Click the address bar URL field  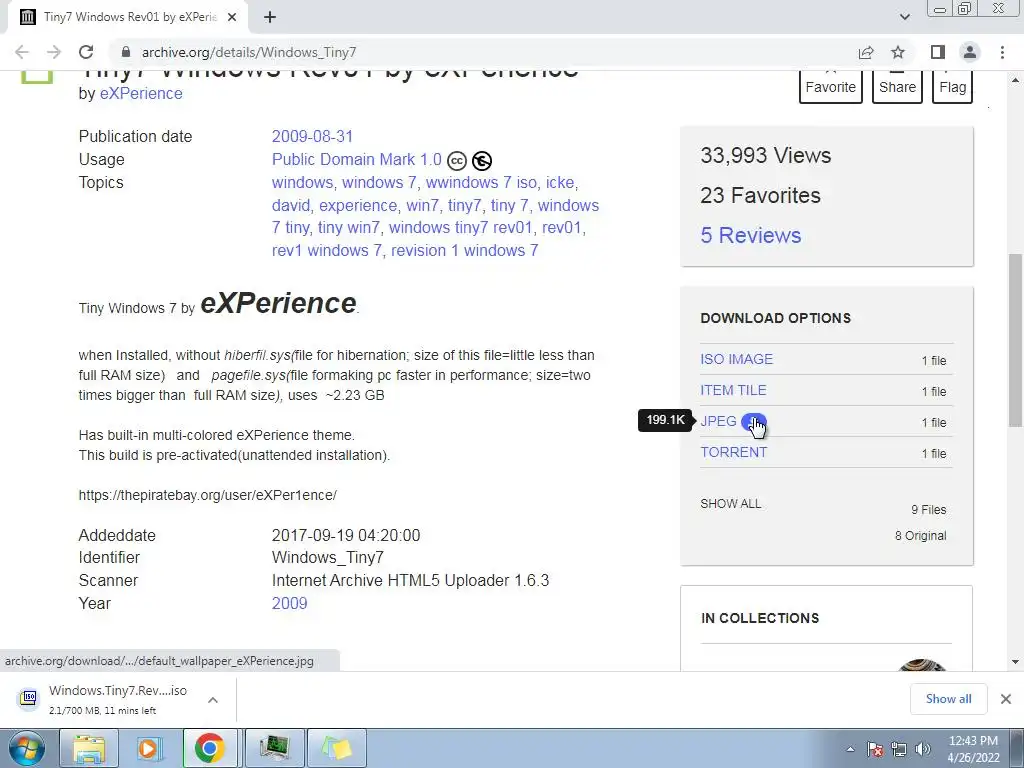483,52
